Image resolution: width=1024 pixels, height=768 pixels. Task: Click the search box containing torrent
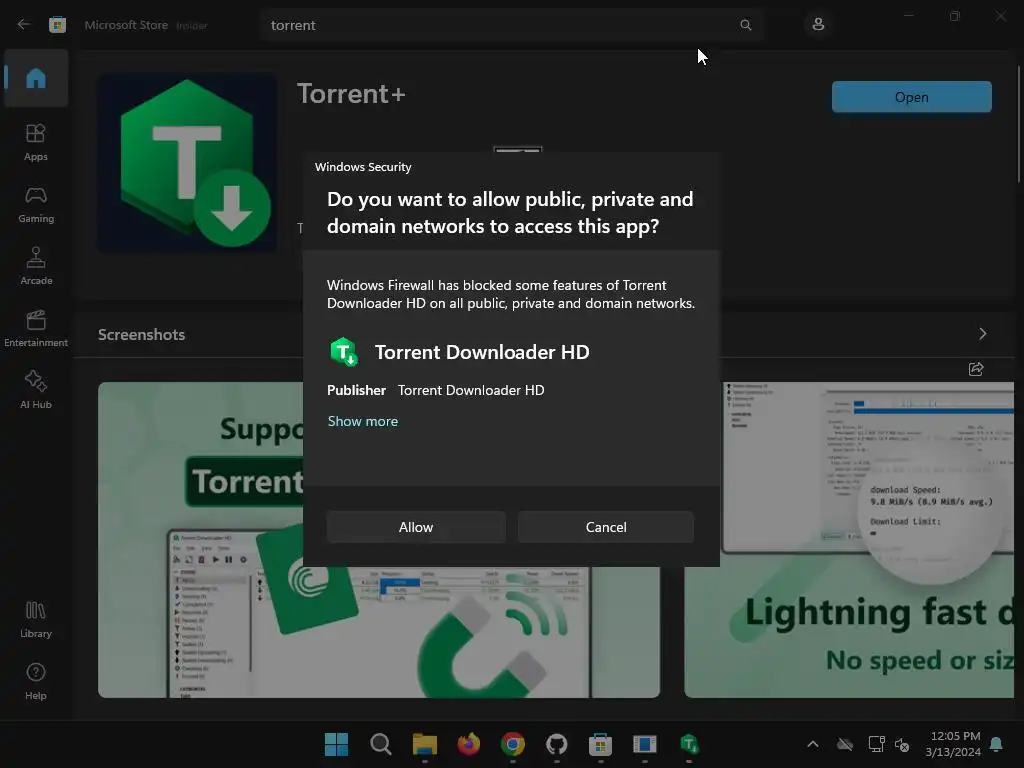[x=511, y=25]
